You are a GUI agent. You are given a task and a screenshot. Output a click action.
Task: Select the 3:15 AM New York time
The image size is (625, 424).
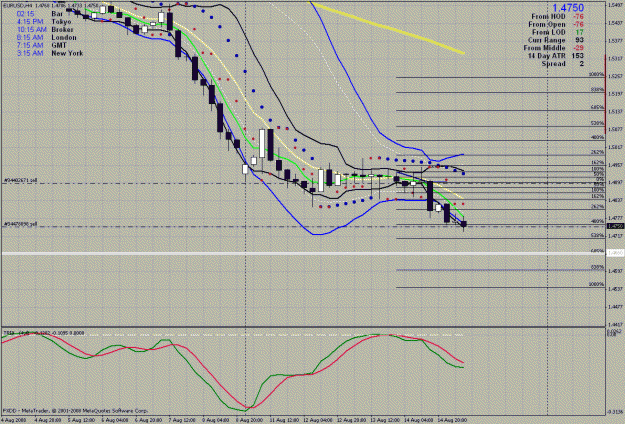coord(30,53)
